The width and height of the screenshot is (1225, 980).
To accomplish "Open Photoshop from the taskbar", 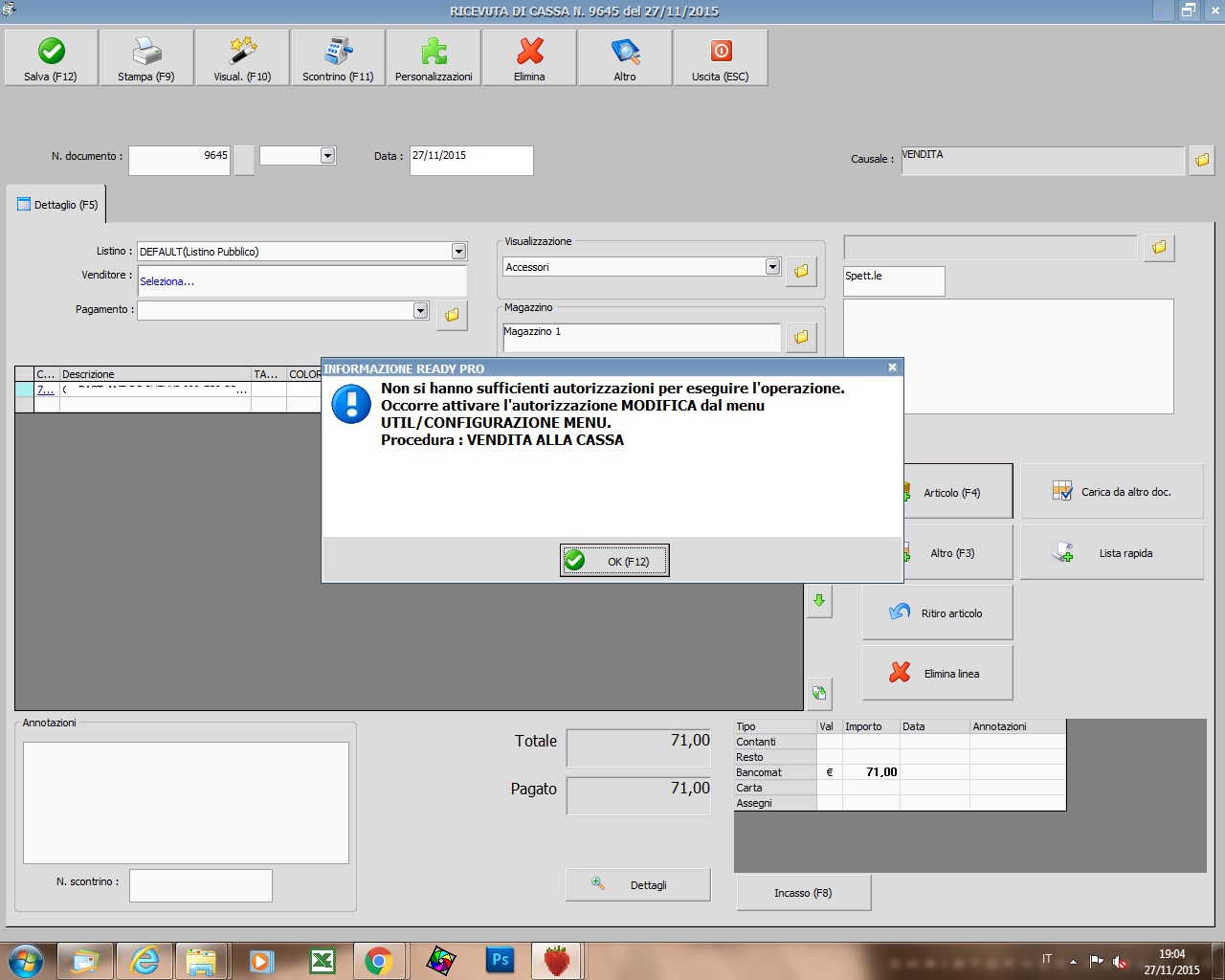I will click(x=500, y=960).
